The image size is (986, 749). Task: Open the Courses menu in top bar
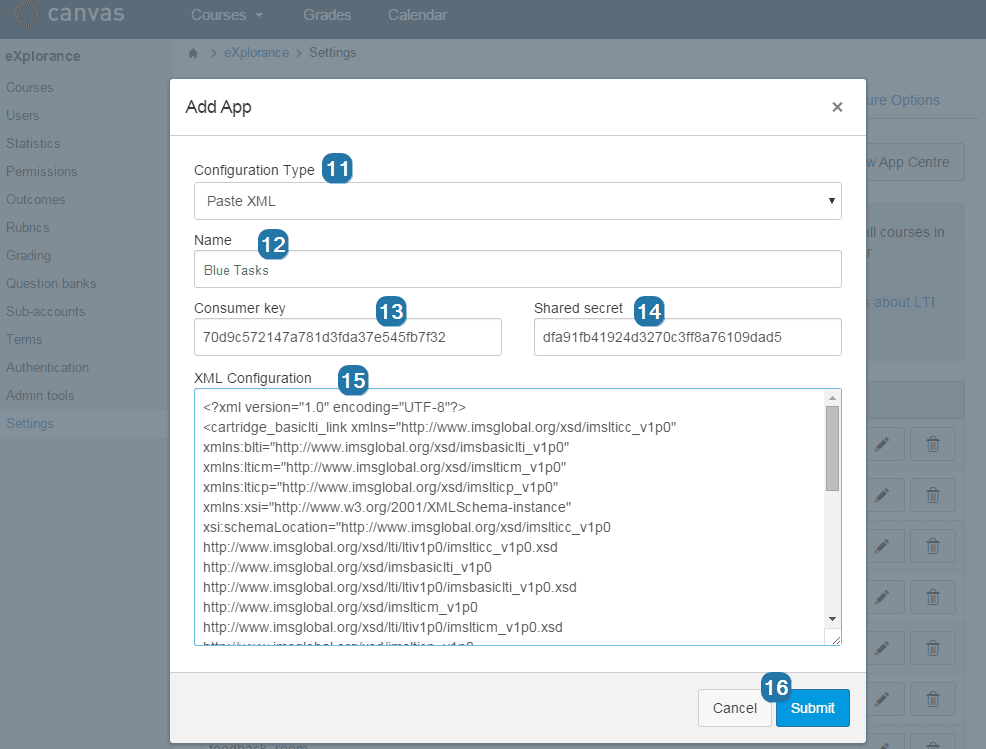pyautogui.click(x=227, y=15)
